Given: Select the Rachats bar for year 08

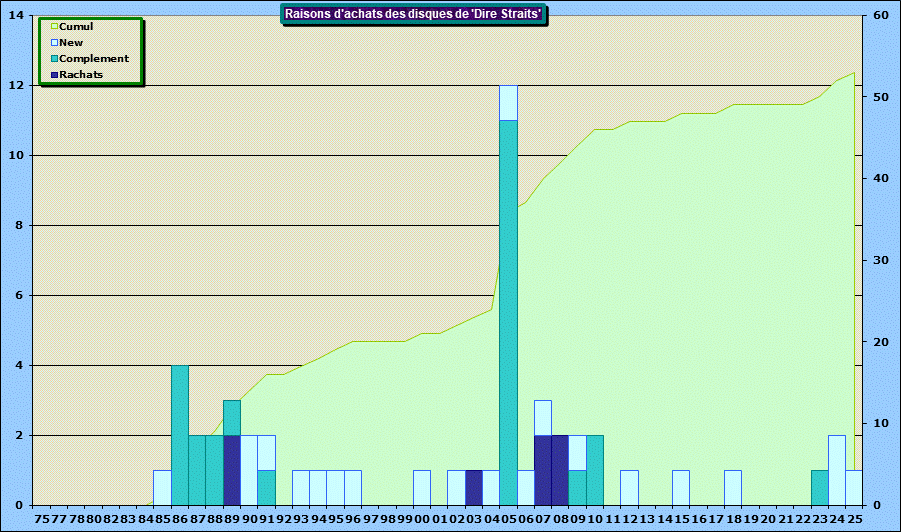Looking at the screenshot, I should 560,470.
